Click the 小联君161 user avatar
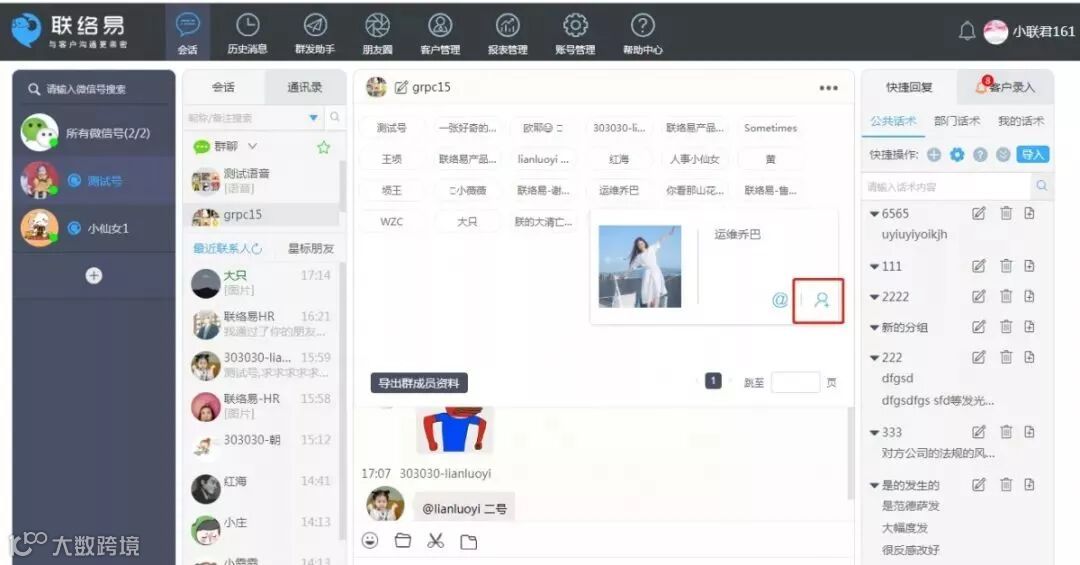The width and height of the screenshot is (1080, 565). pyautogui.click(x=995, y=32)
